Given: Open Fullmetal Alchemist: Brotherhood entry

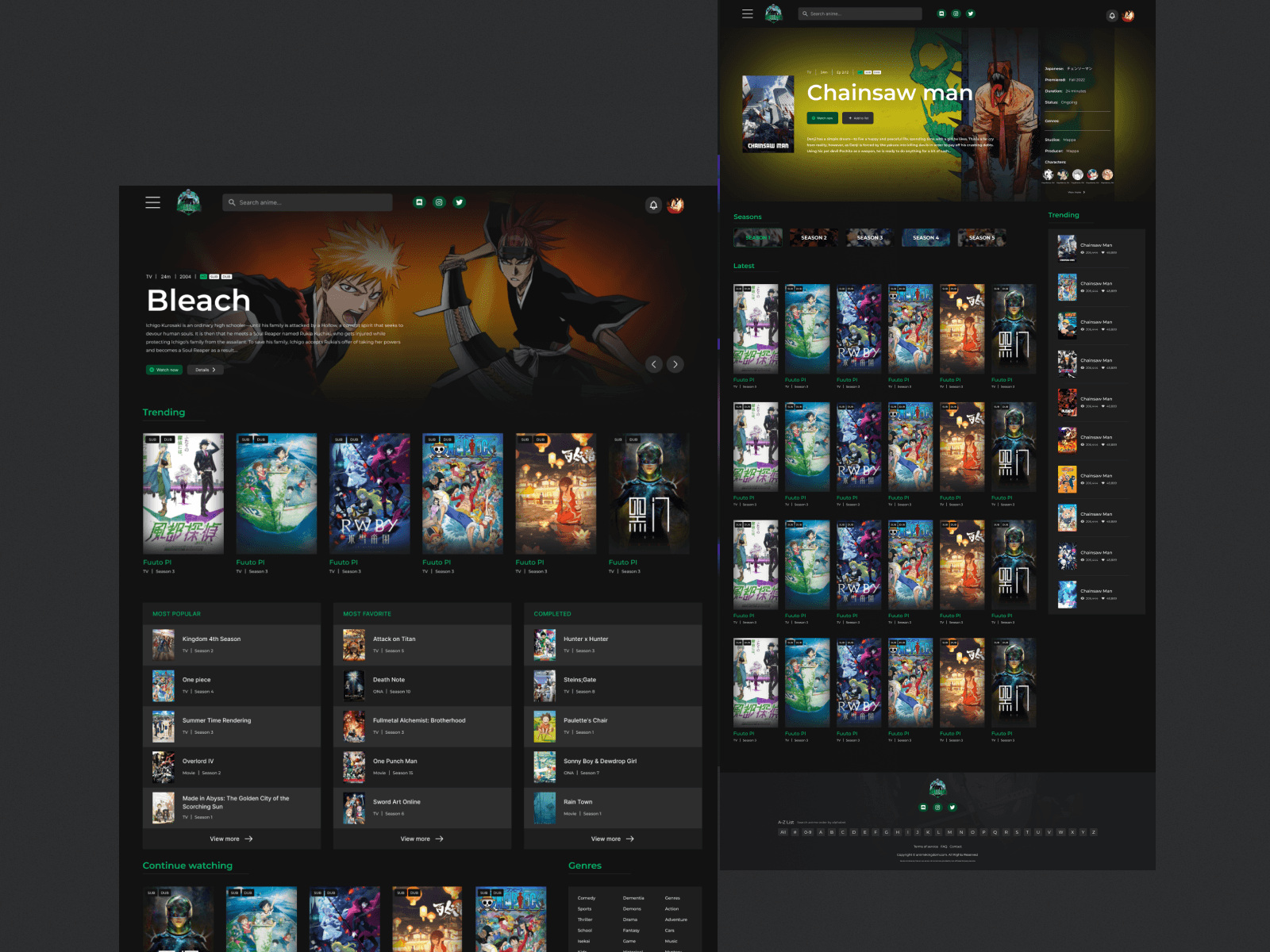Looking at the screenshot, I should [x=422, y=726].
